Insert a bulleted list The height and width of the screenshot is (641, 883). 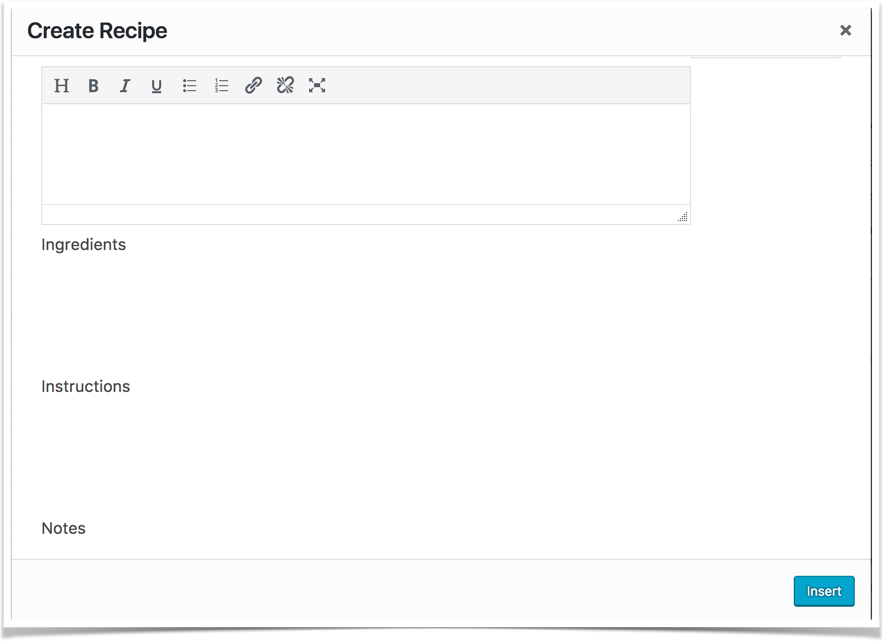click(x=189, y=86)
